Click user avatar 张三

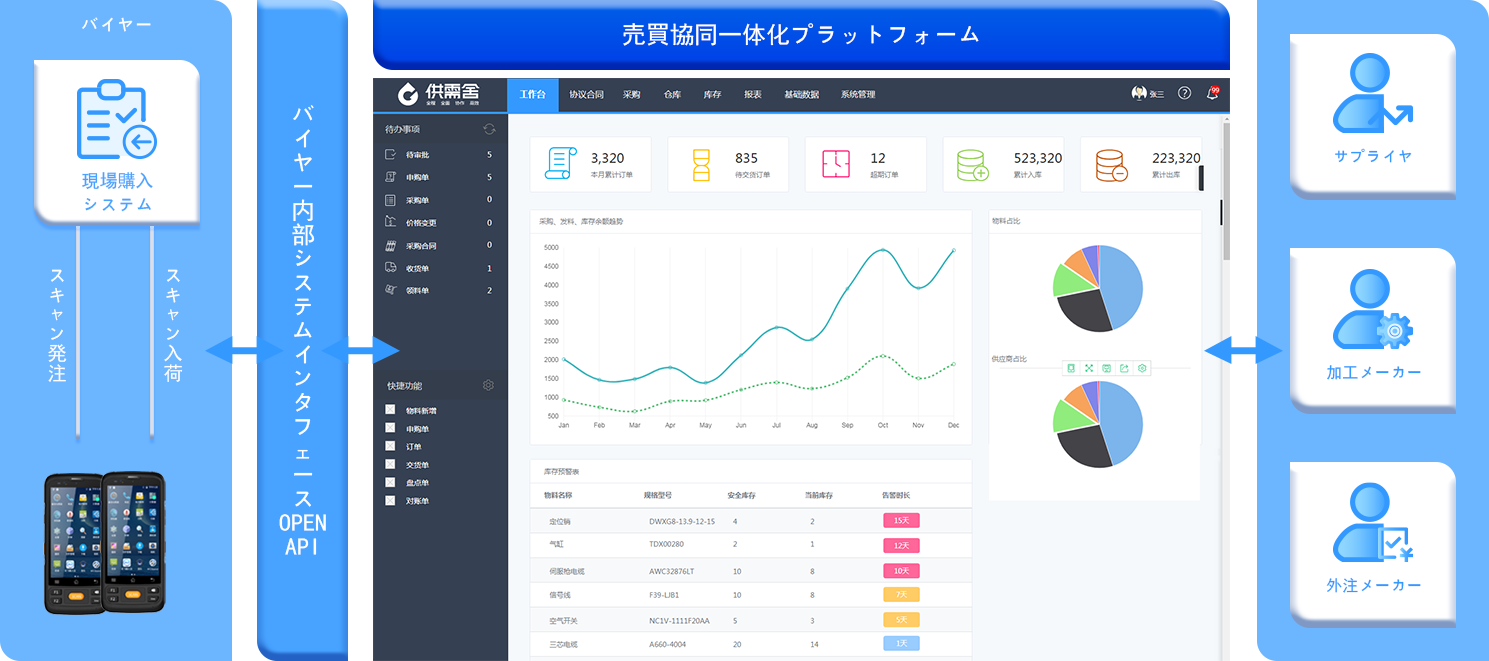click(1139, 93)
